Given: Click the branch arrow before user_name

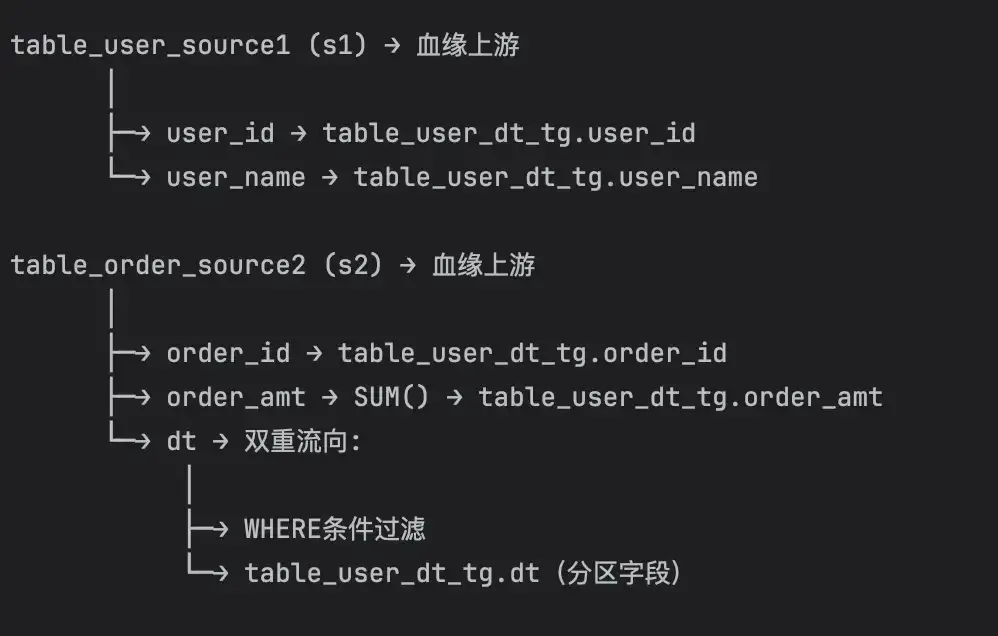Looking at the screenshot, I should (x=130, y=174).
